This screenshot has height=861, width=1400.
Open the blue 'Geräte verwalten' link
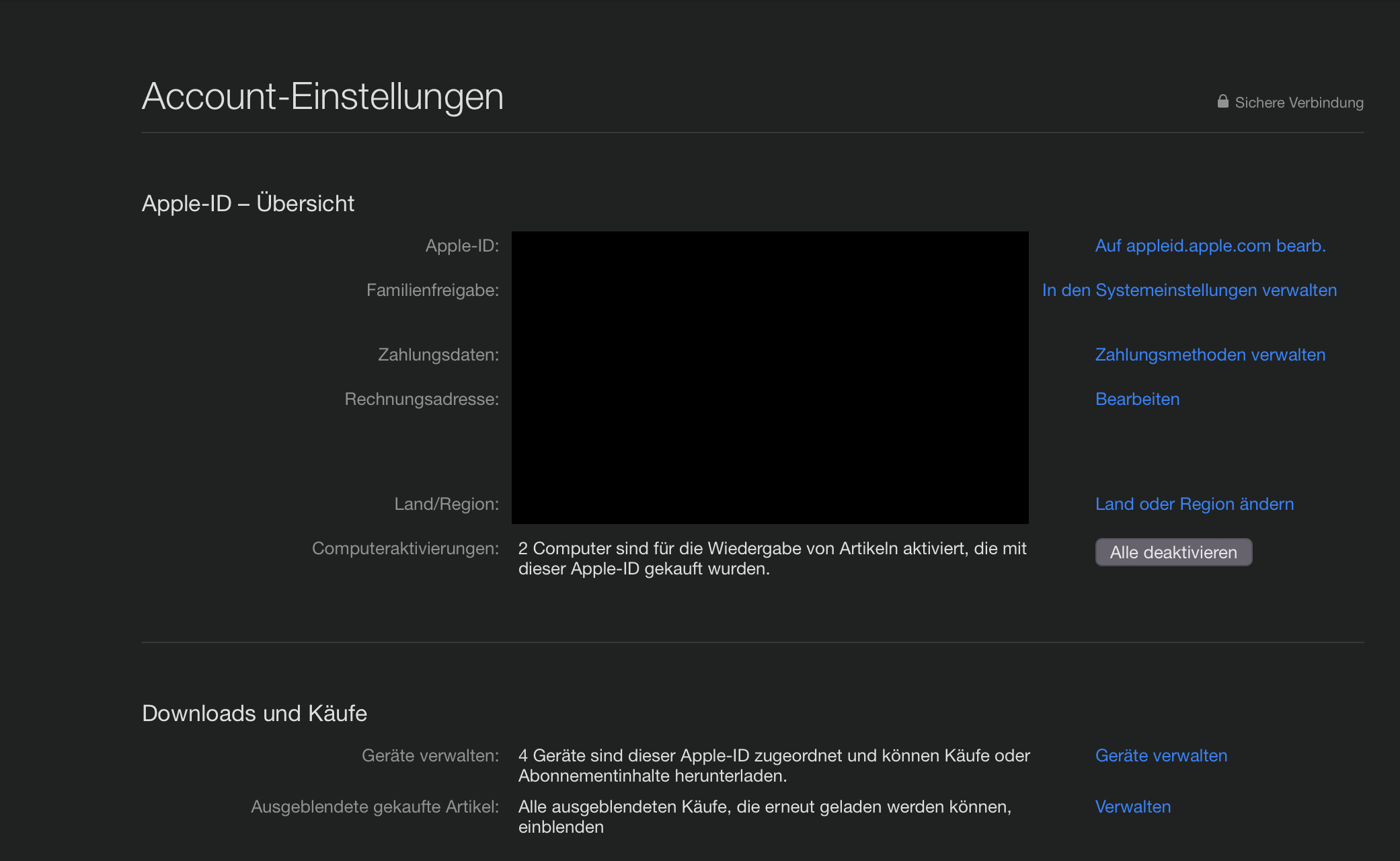tap(1161, 755)
